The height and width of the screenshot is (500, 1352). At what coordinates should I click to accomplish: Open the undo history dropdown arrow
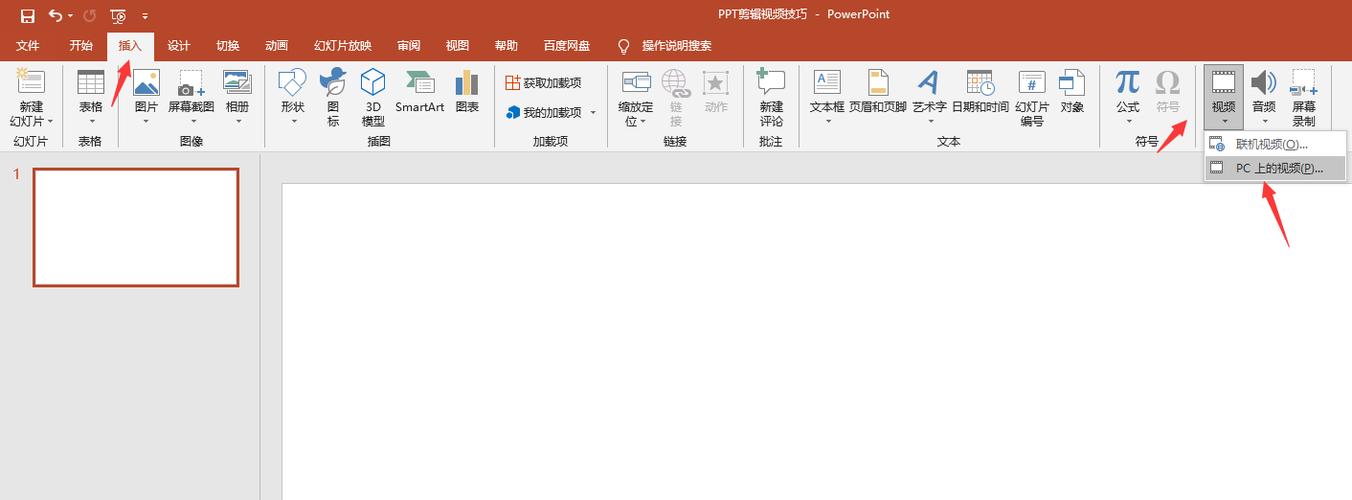tap(70, 17)
